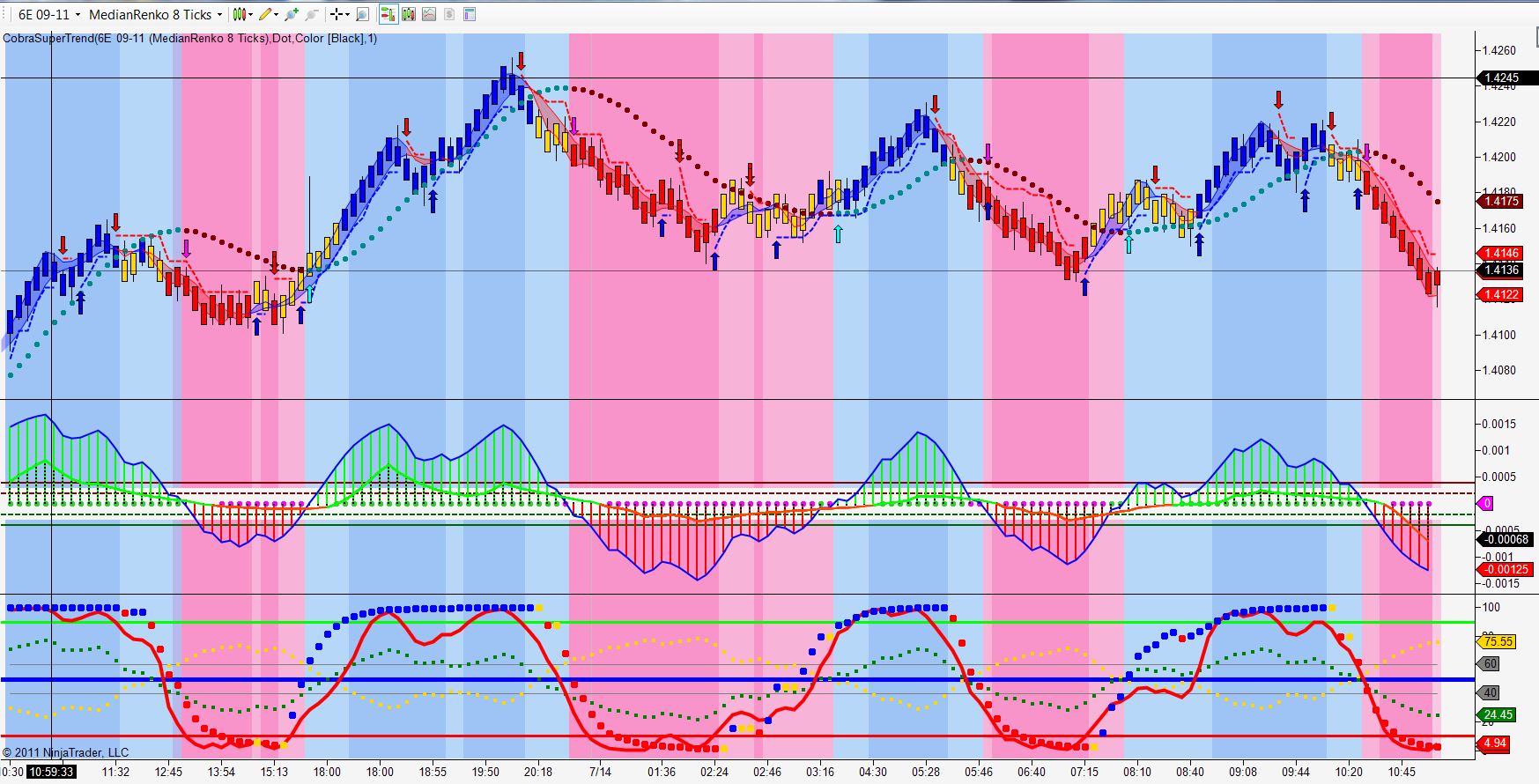Click the 7/14 date label on time axis
Image resolution: width=1539 pixels, height=784 pixels.
tap(600, 772)
